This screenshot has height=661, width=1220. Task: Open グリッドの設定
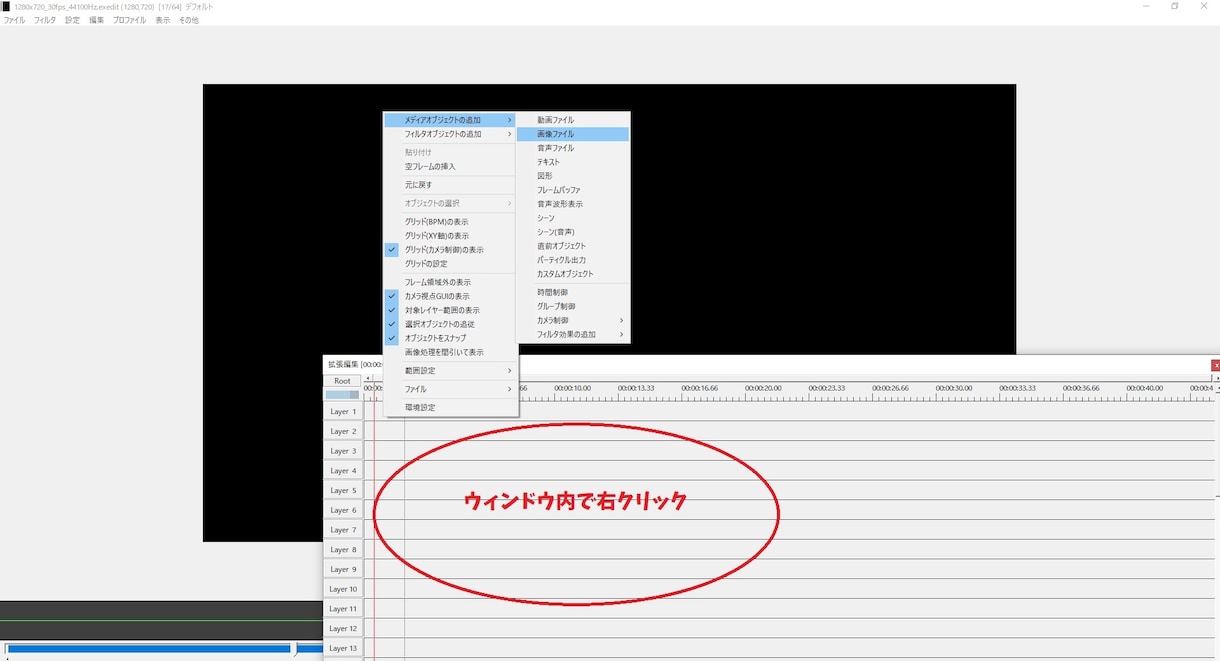click(450, 264)
